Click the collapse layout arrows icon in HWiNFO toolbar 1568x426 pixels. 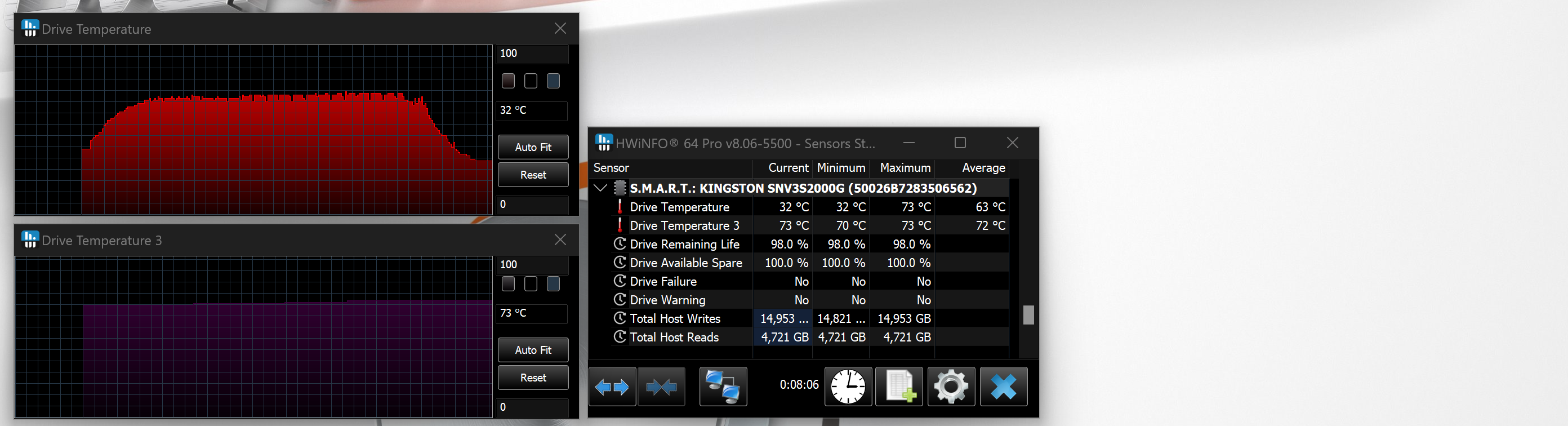662,387
